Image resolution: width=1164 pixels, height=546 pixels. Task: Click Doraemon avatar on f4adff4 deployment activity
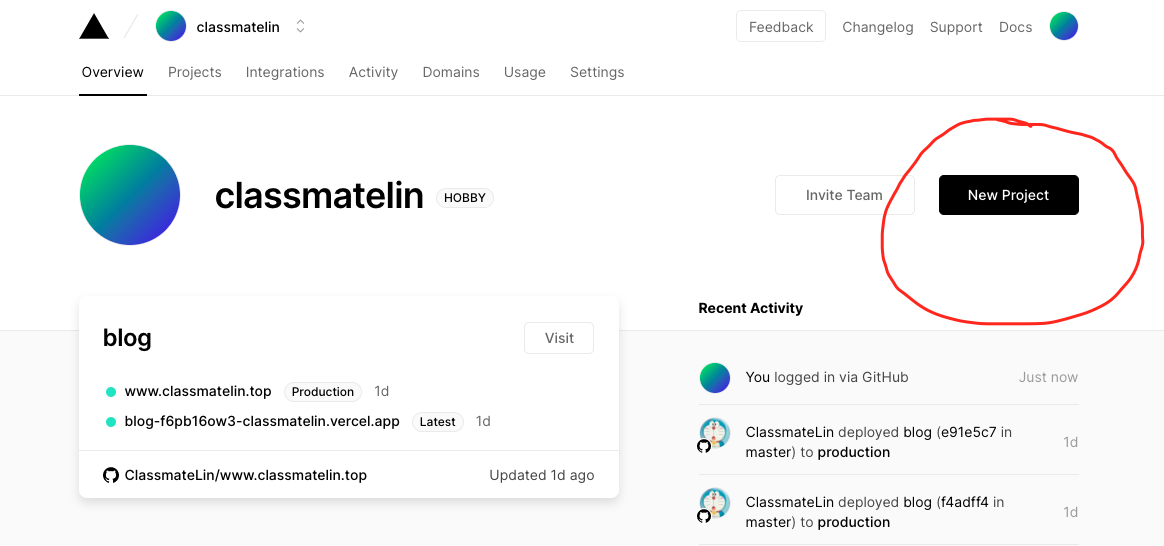click(715, 502)
